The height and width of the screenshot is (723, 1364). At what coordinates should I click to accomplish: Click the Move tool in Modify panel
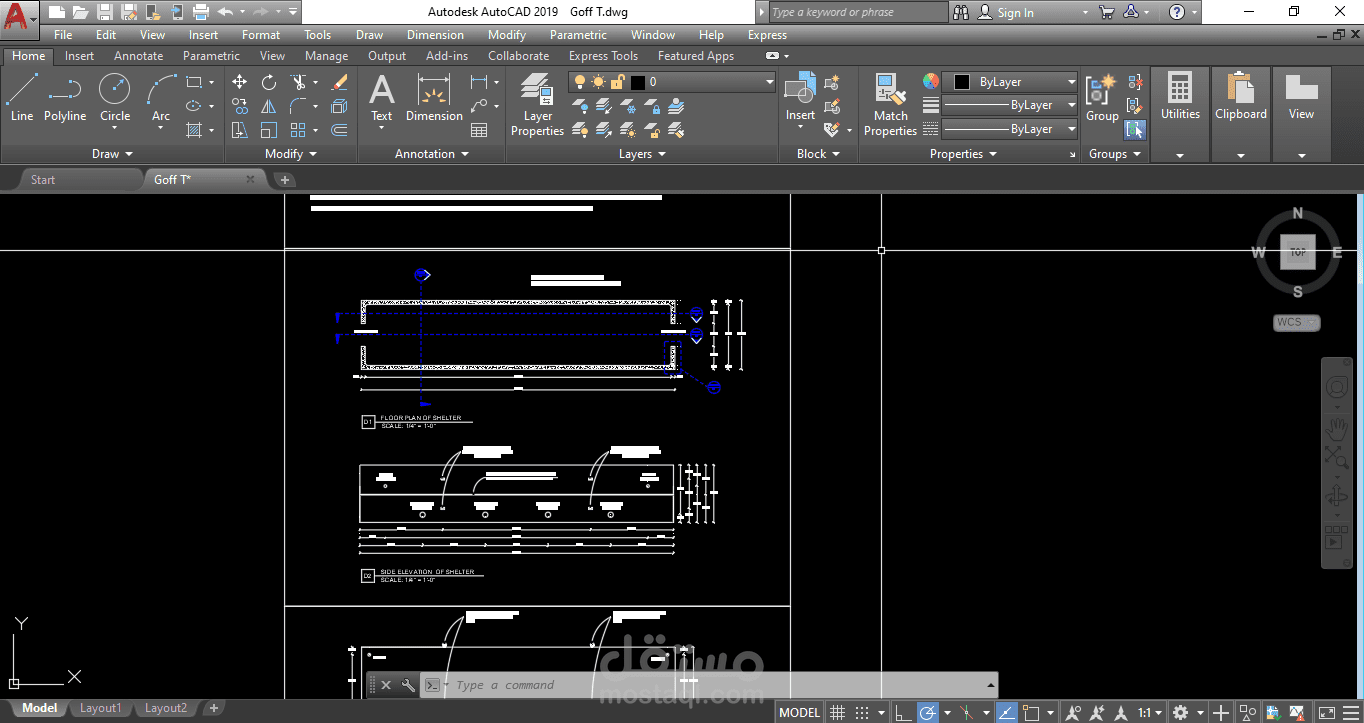240,82
